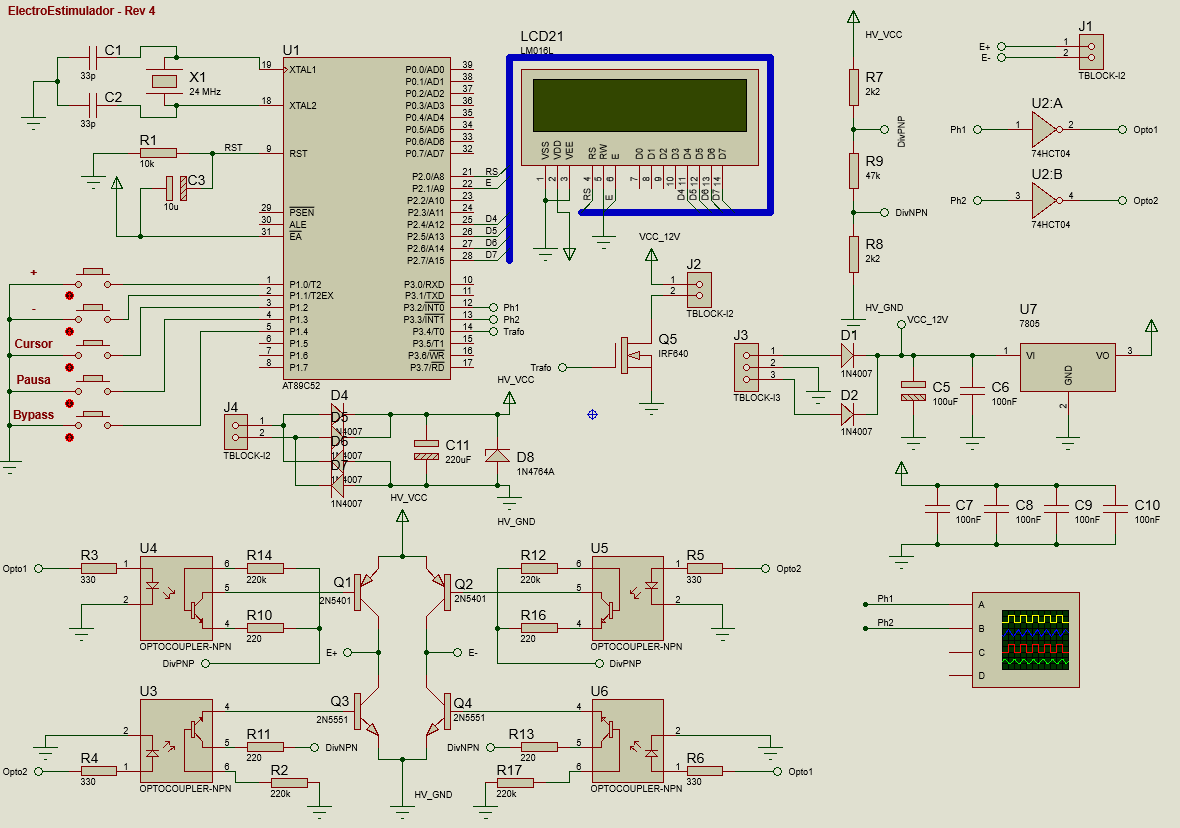
Task: Toggle the red latch dot below the + button
Action: (69, 296)
